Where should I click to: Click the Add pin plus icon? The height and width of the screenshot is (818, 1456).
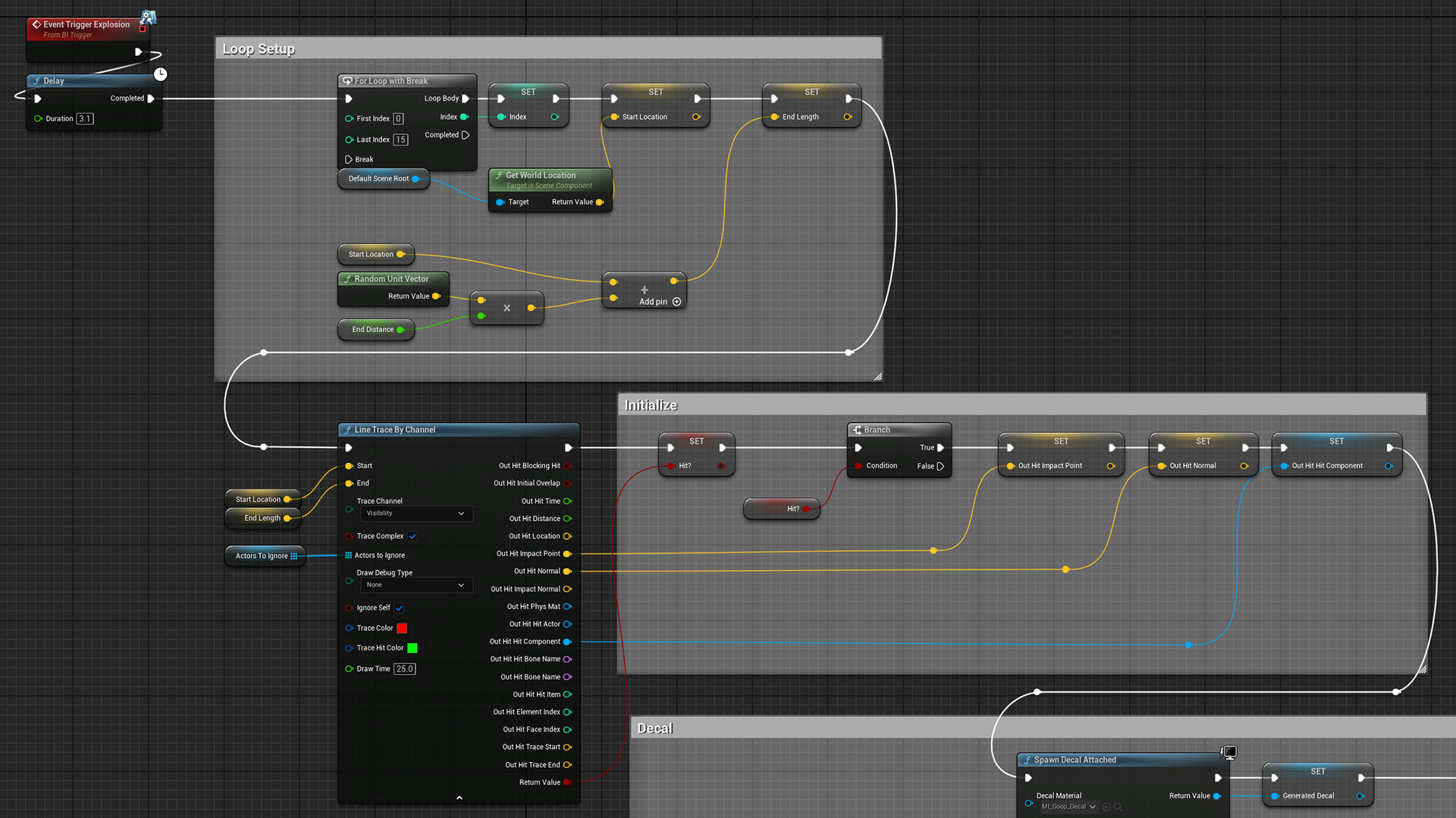(676, 302)
